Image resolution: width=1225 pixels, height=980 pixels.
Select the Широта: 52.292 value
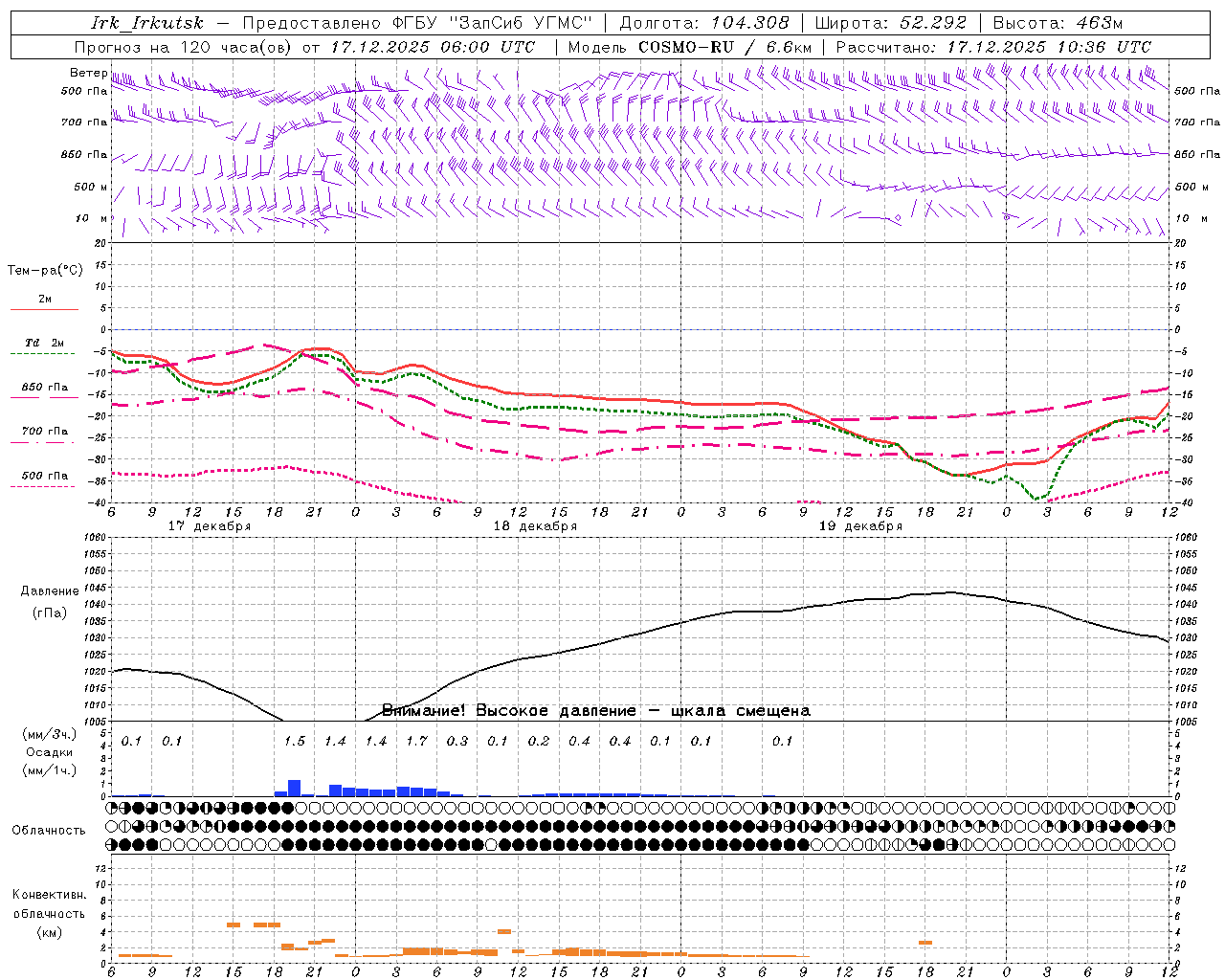(x=890, y=23)
